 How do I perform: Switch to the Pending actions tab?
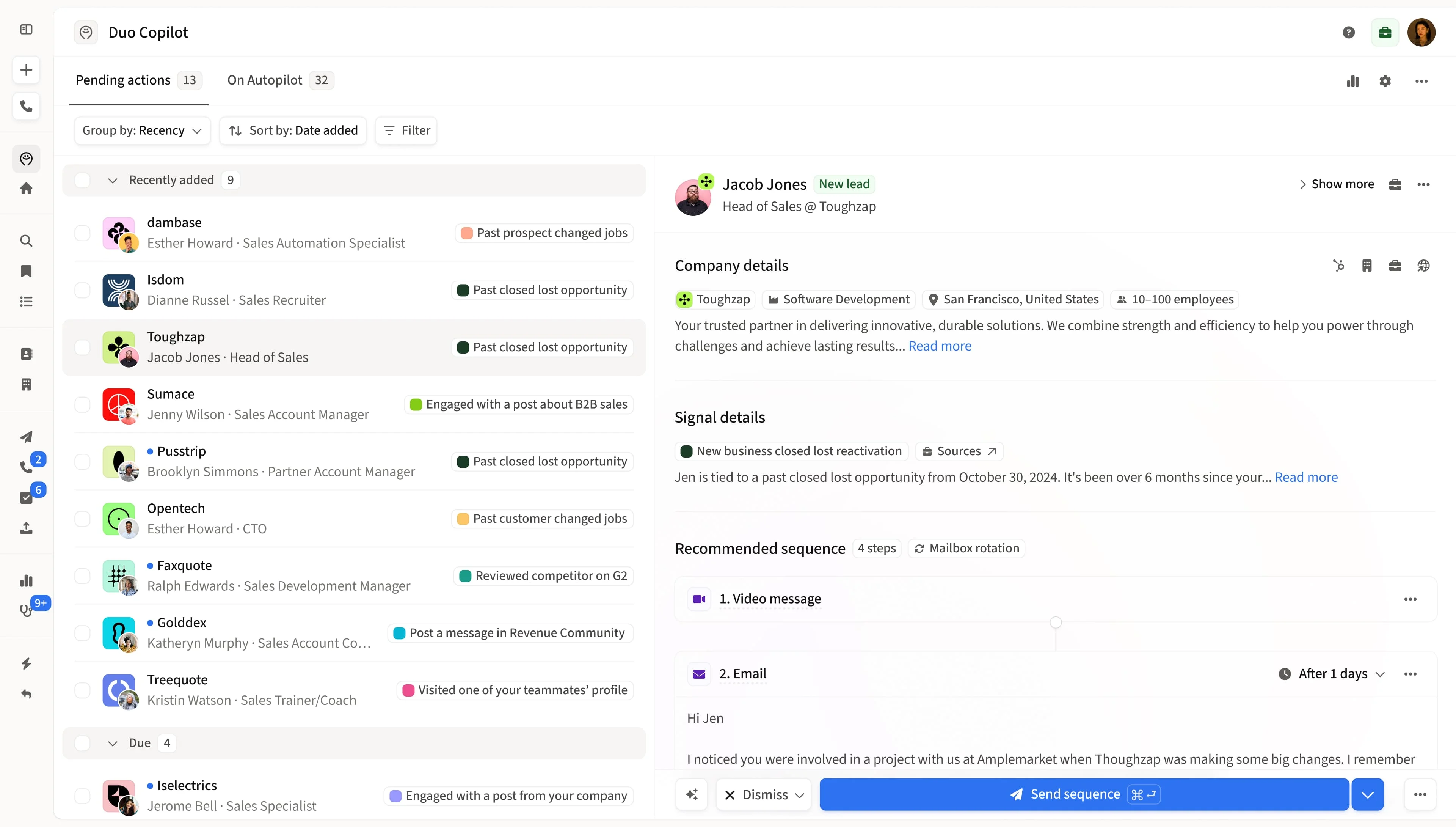tap(122, 80)
